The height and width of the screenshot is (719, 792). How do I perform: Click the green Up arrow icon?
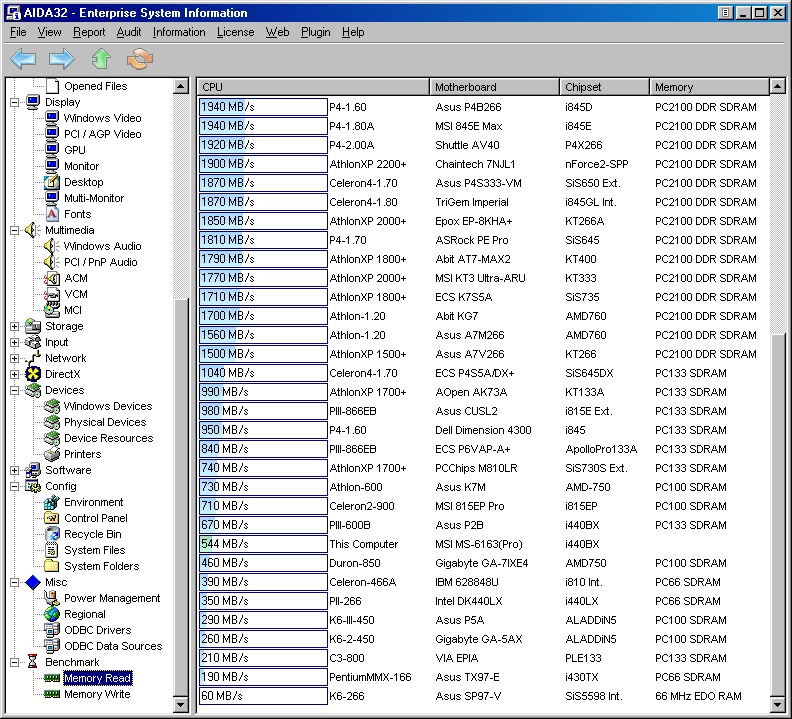click(x=101, y=59)
